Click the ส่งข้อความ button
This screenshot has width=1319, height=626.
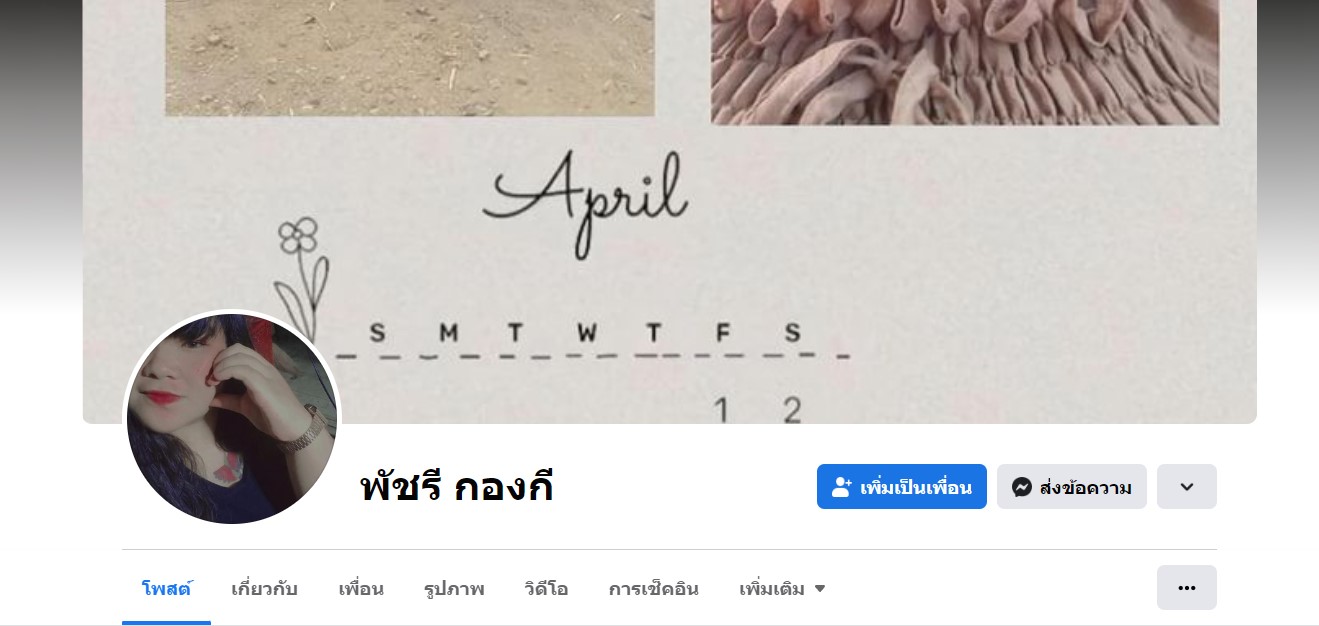coord(1072,487)
